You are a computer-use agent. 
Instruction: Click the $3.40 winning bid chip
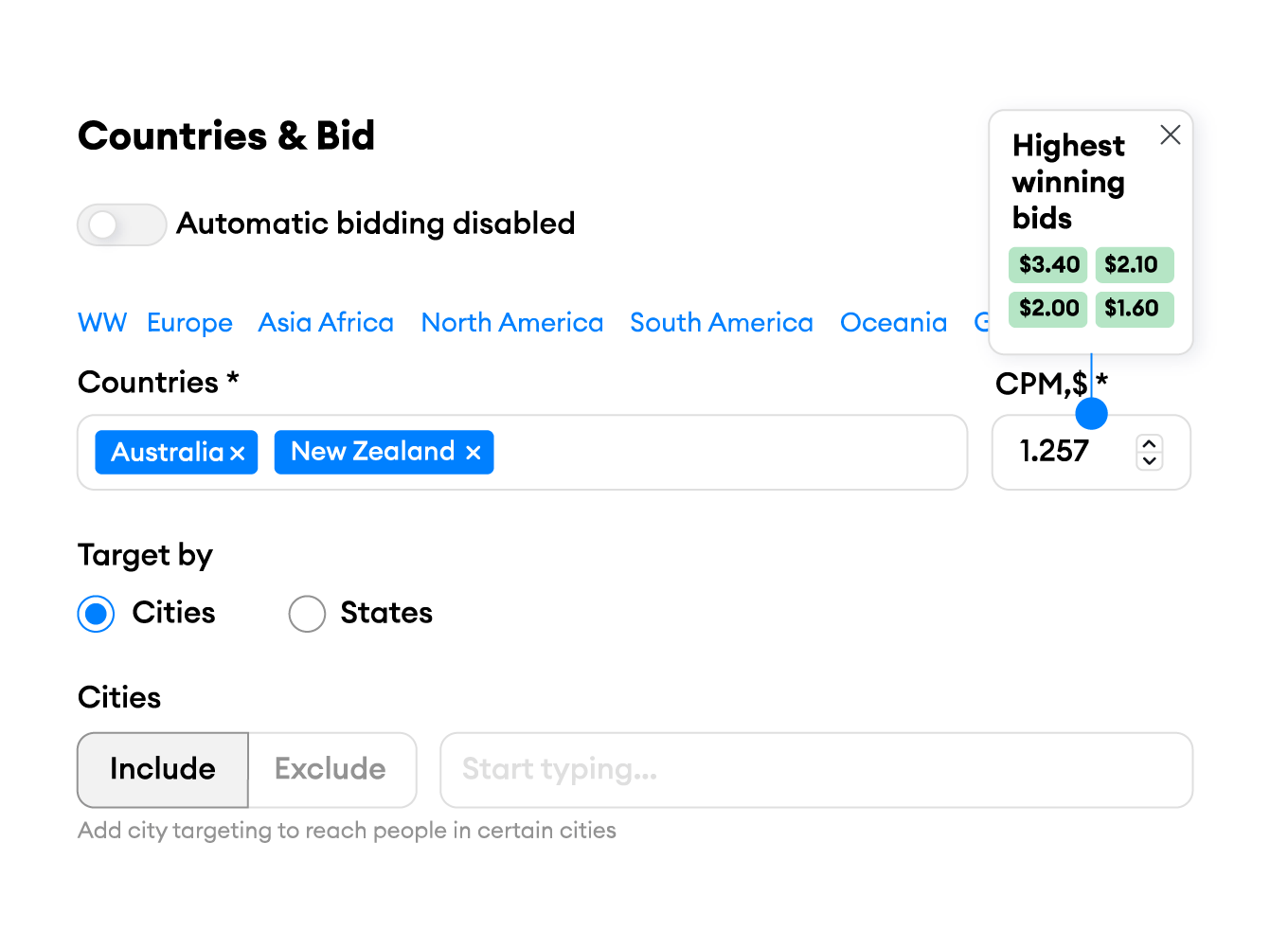(x=1048, y=265)
